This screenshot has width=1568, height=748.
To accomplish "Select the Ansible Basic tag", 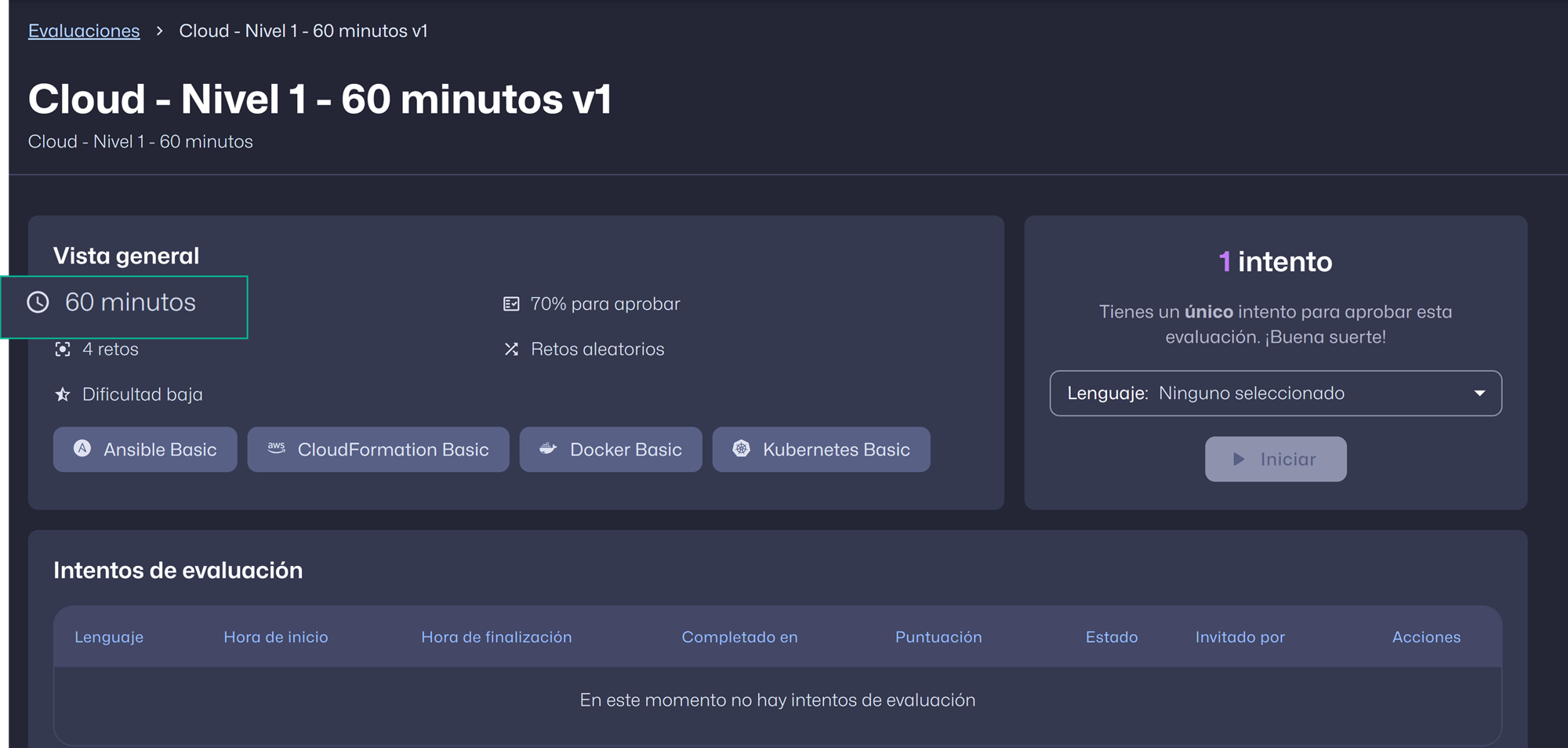I will click(x=145, y=449).
